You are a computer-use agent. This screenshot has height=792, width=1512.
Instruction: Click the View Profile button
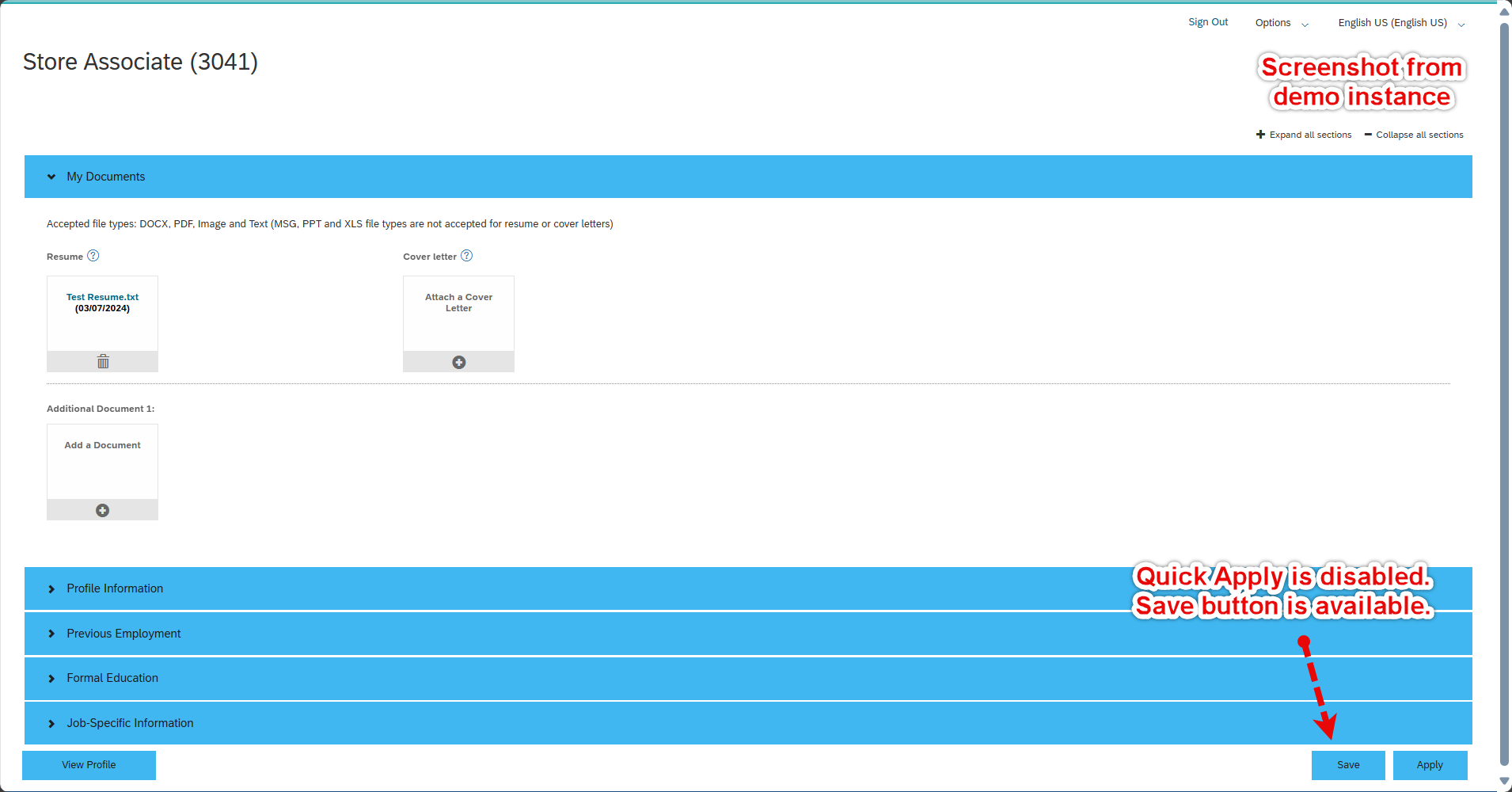(x=89, y=765)
